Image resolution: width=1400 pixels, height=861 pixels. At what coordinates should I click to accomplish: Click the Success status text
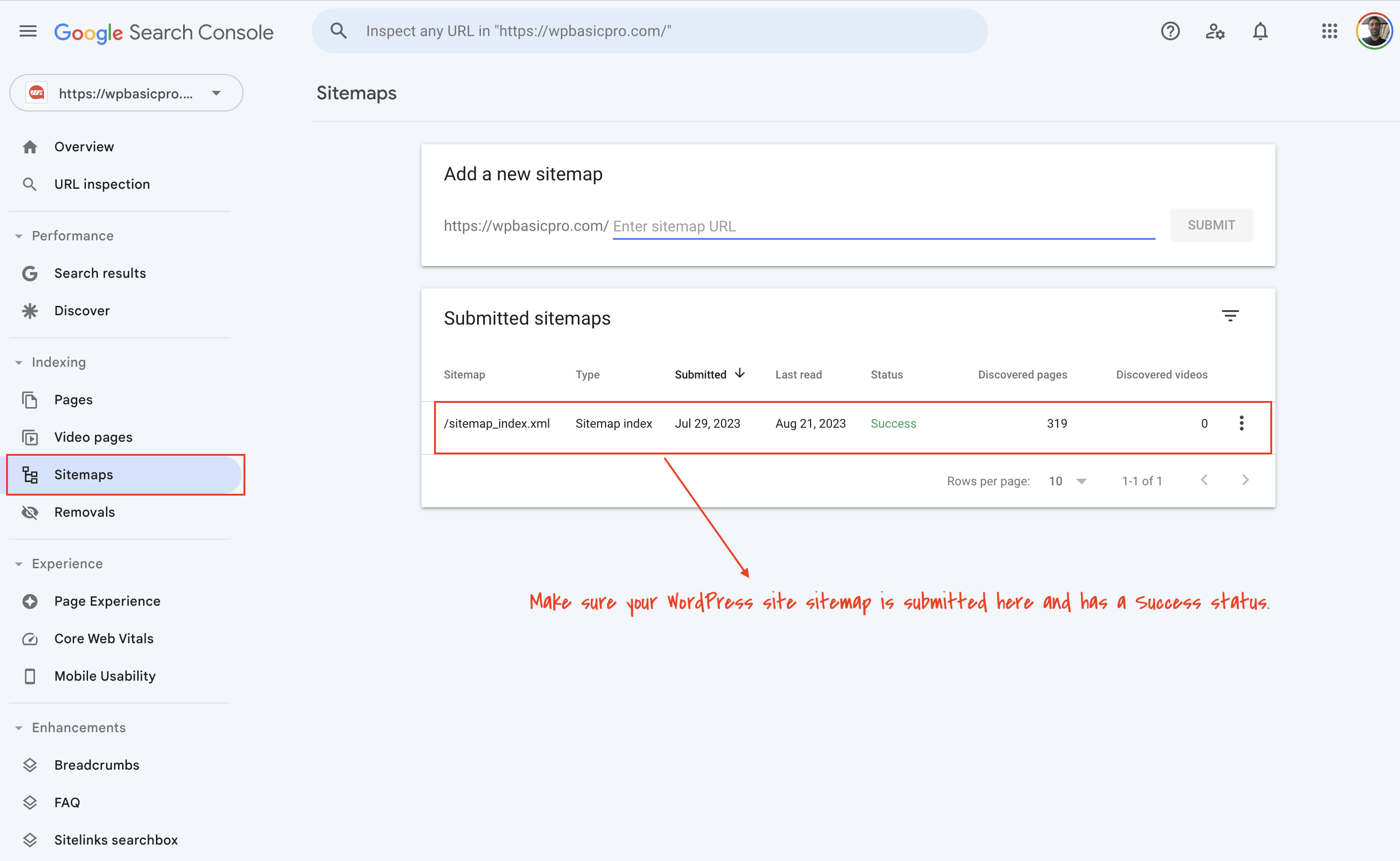coord(893,423)
